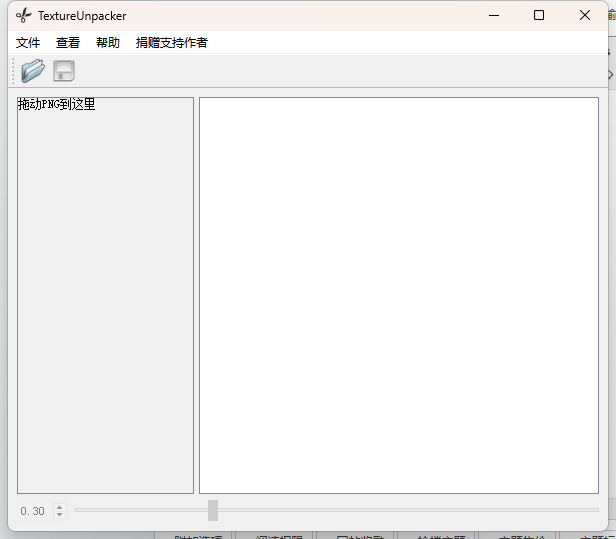Maximize the TextureUnpacker window

539,16
